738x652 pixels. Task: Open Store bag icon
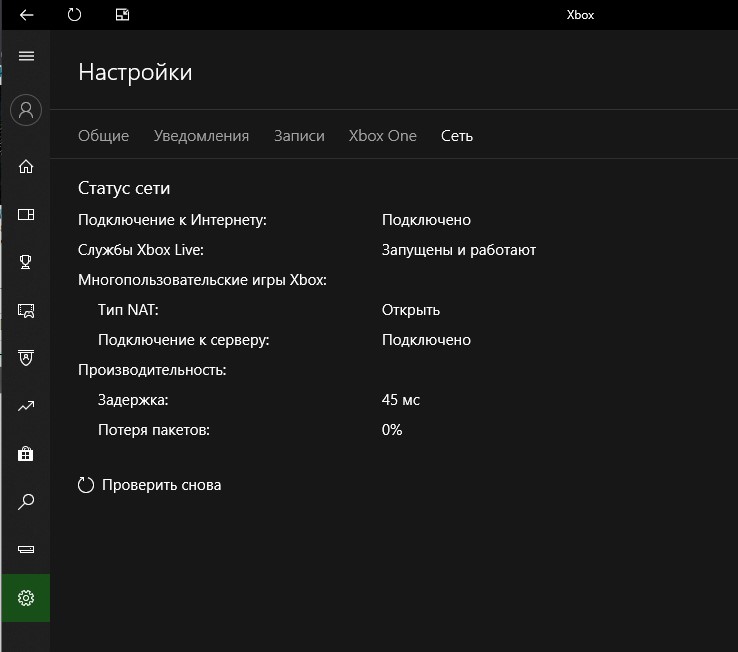(x=26, y=454)
